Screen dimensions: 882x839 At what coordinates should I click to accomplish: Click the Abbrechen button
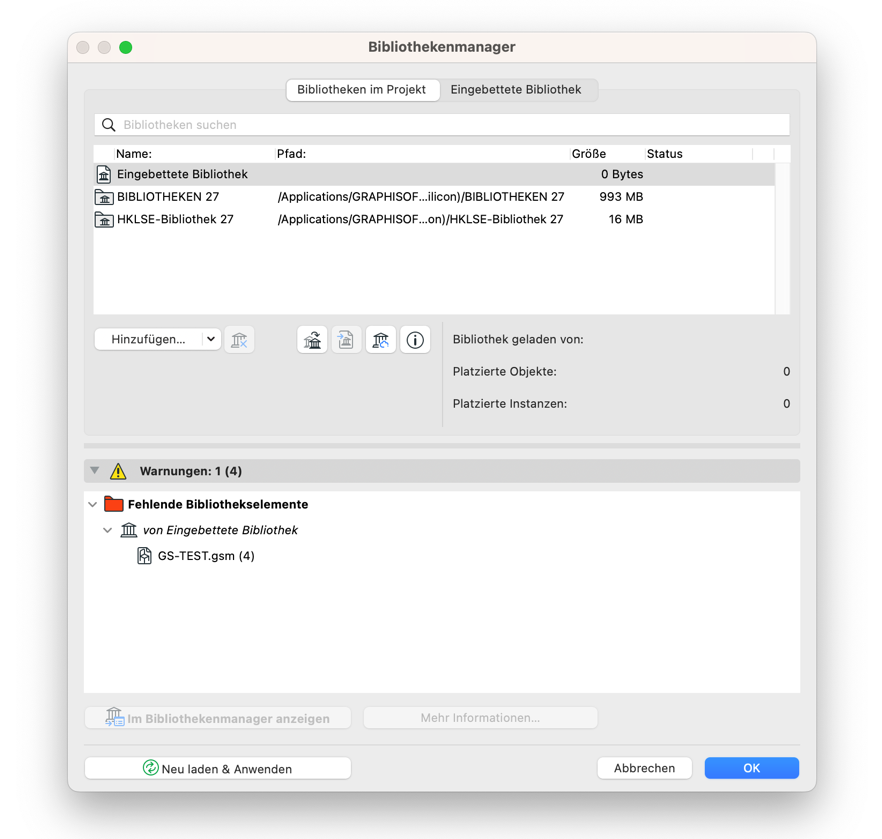tap(644, 767)
